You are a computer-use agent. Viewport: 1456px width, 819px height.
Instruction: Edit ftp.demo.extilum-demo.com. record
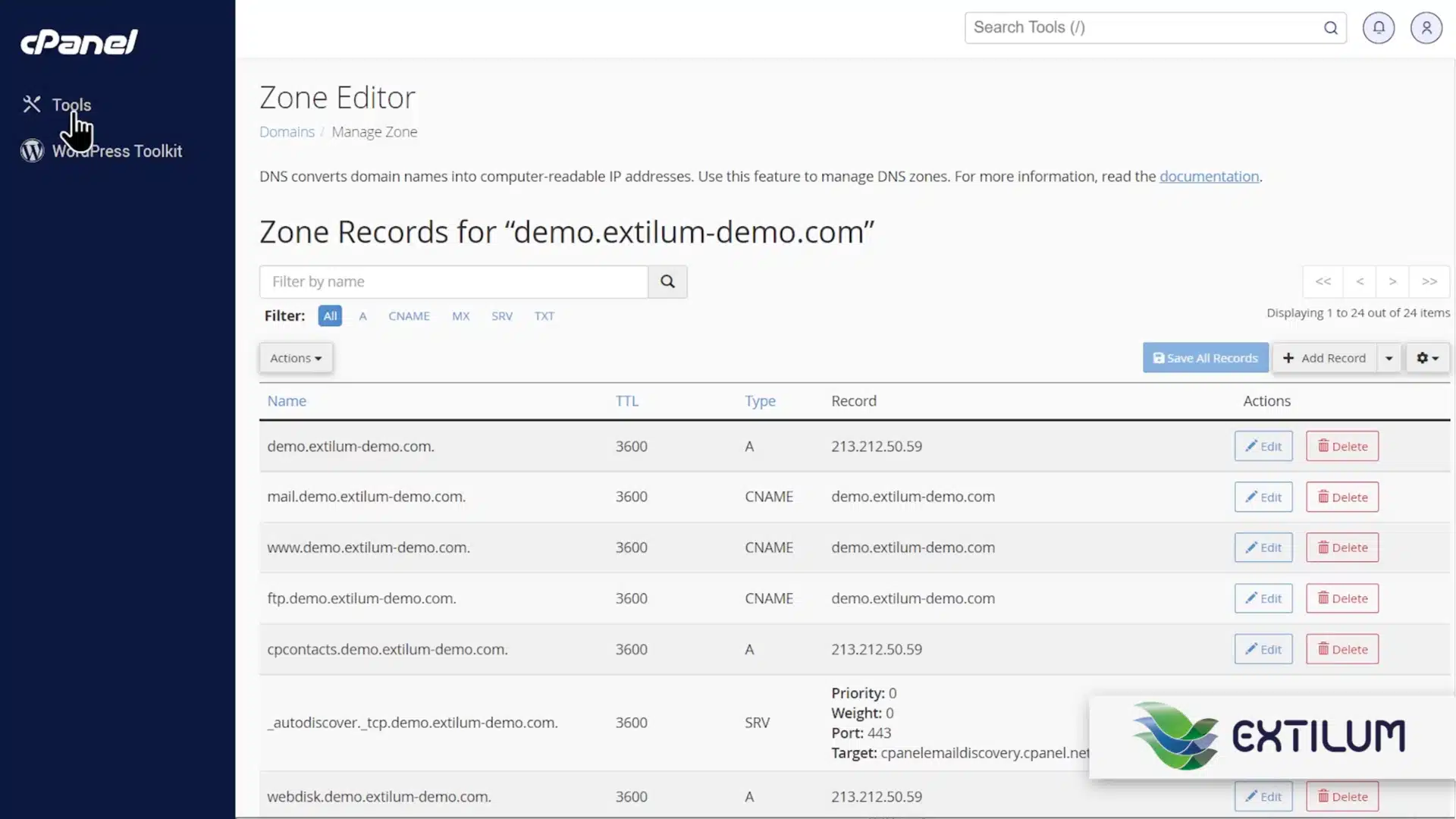tap(1263, 598)
